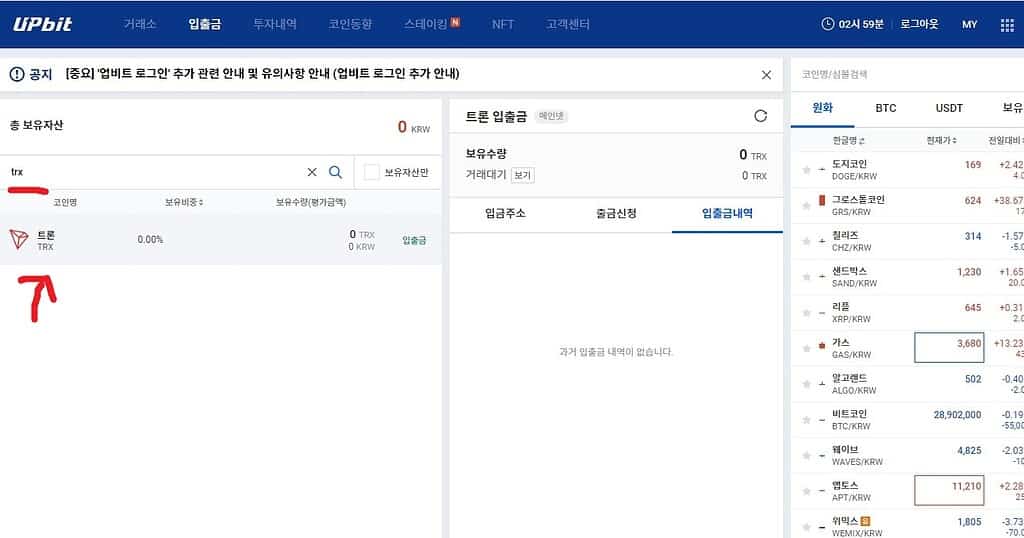
Task: Select the 트론 TRX asset row
Action: [221, 240]
